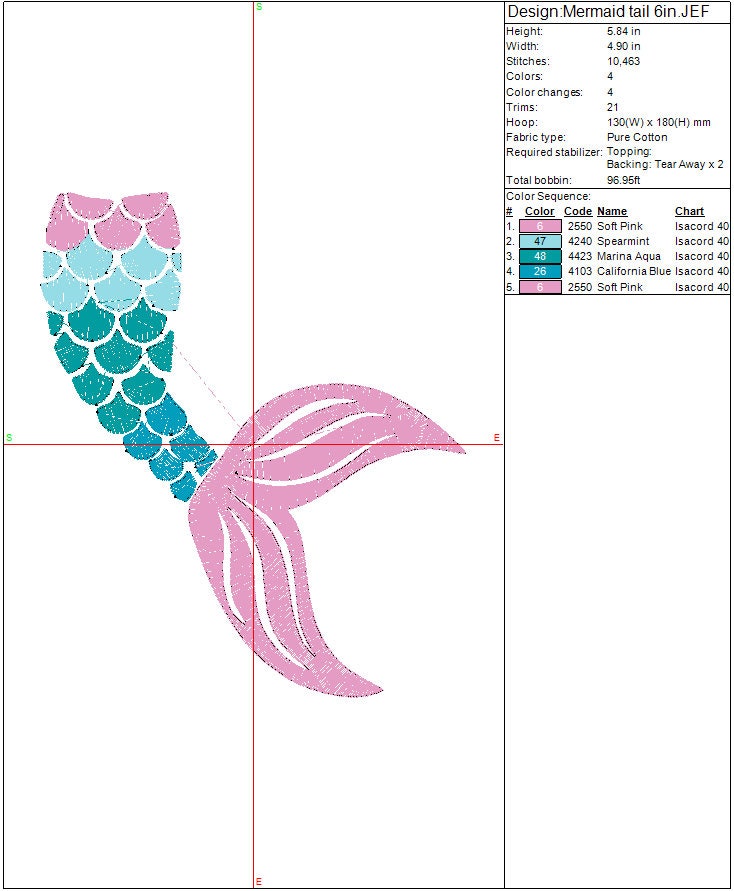Click the Soft Pink swatch in row 1

point(540,227)
